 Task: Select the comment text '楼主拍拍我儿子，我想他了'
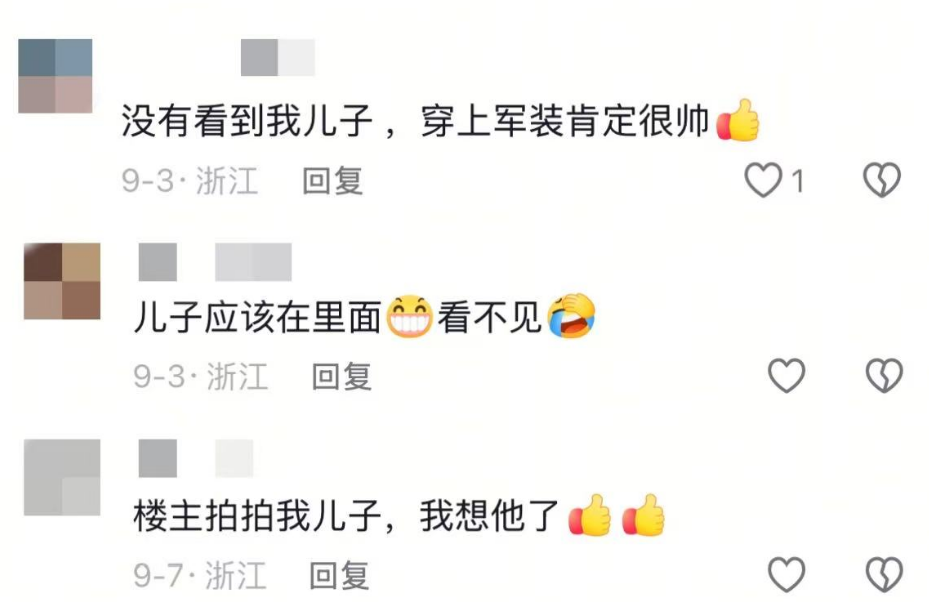coord(347,516)
